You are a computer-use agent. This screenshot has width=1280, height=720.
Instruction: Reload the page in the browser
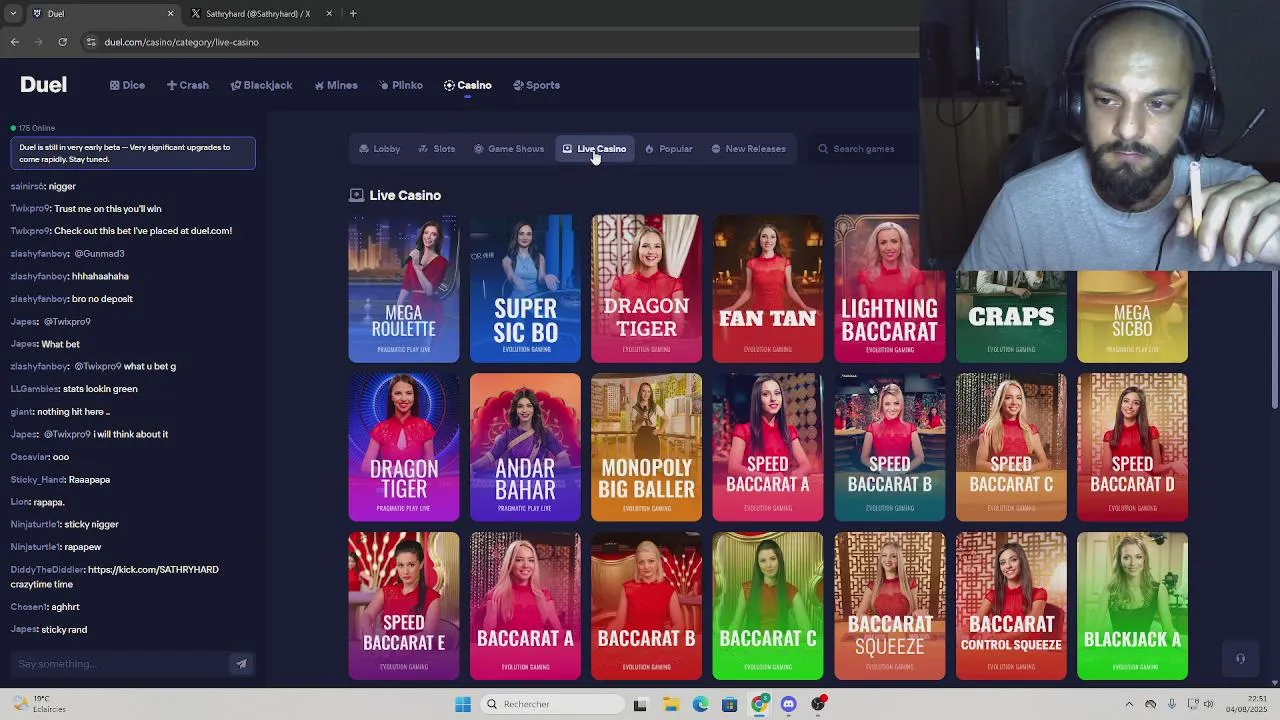tap(62, 42)
